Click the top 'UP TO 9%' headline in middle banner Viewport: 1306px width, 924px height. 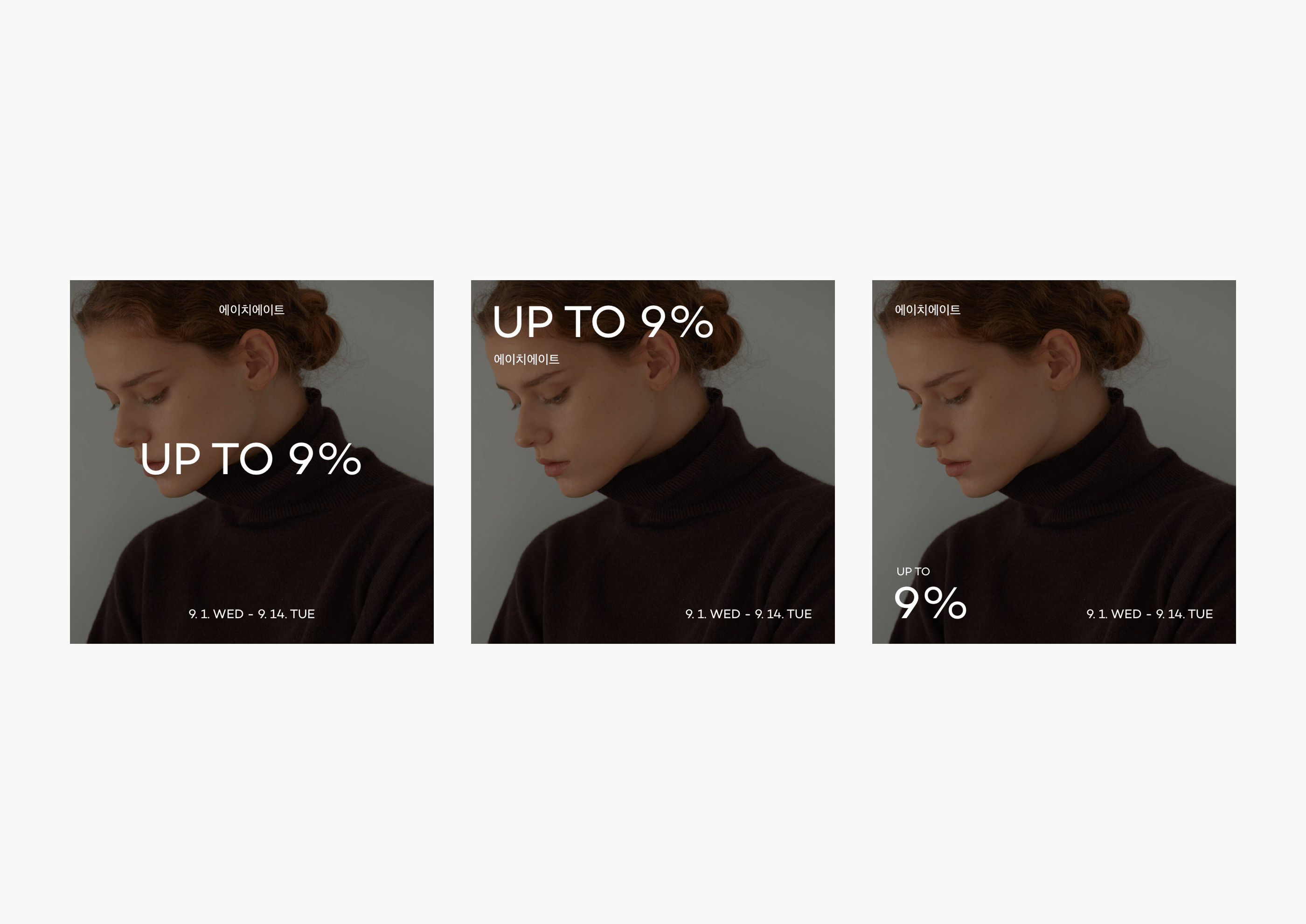click(603, 322)
